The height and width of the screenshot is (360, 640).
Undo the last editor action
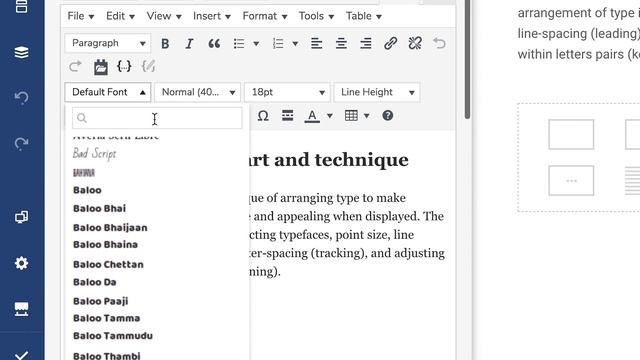pos(439,43)
